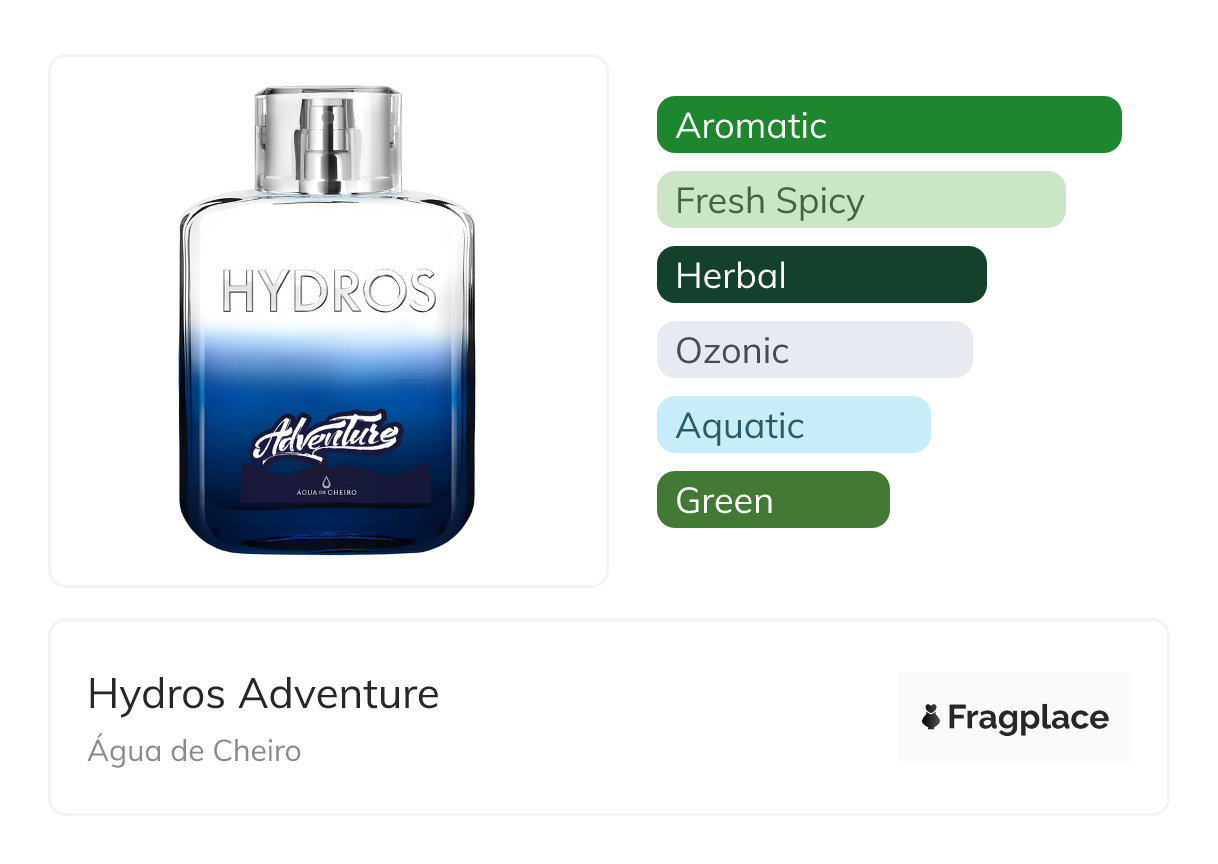Click the transparent cap of the perfume bottle
1218x864 pixels.
(x=328, y=140)
